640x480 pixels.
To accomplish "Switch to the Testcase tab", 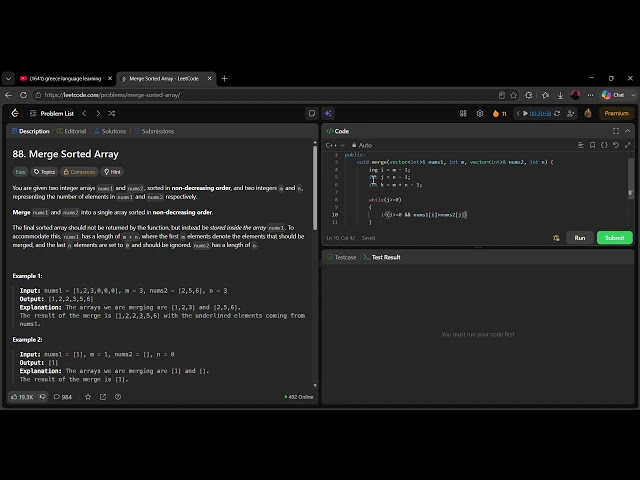I will coord(342,257).
